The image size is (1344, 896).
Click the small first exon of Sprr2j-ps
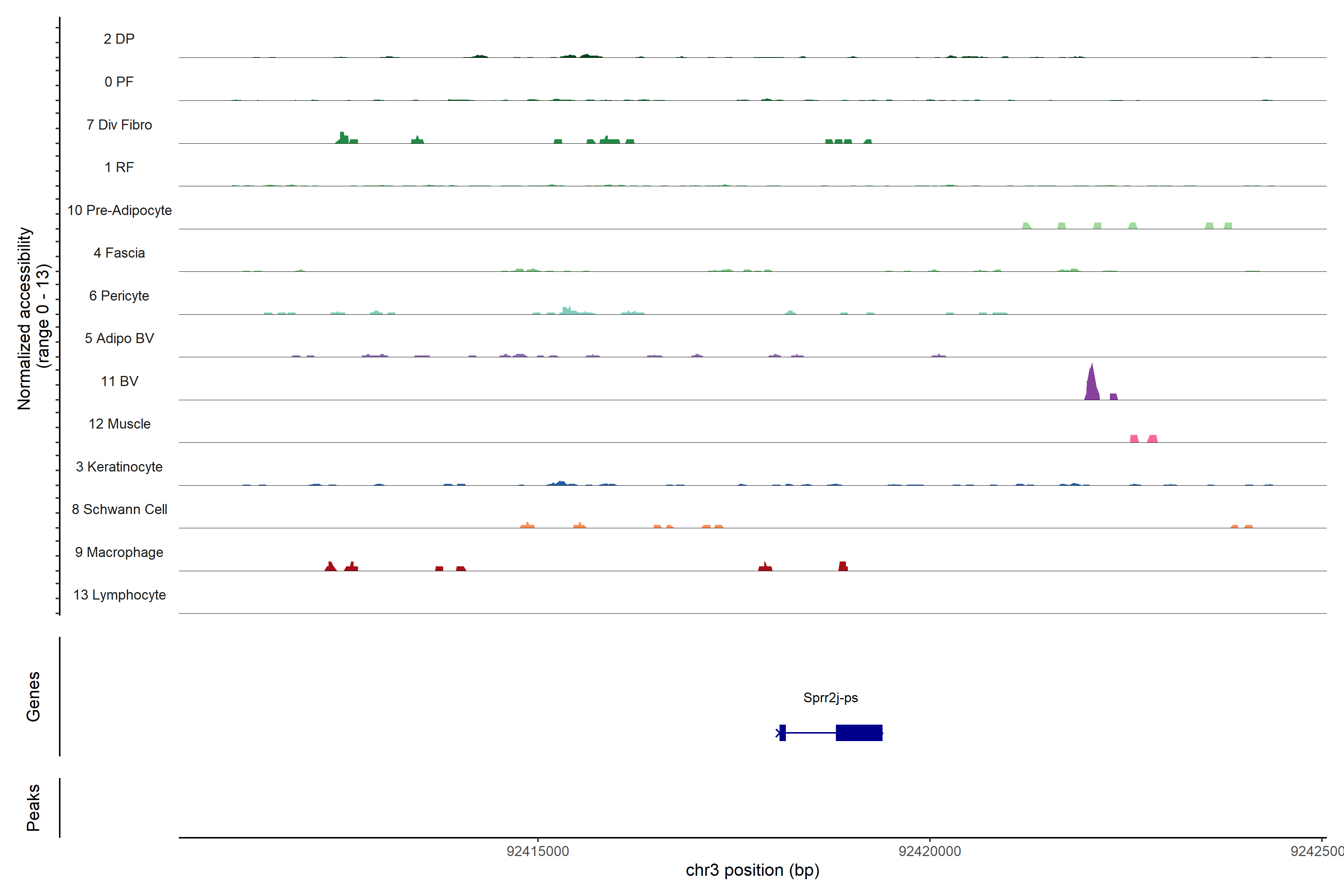[783, 732]
